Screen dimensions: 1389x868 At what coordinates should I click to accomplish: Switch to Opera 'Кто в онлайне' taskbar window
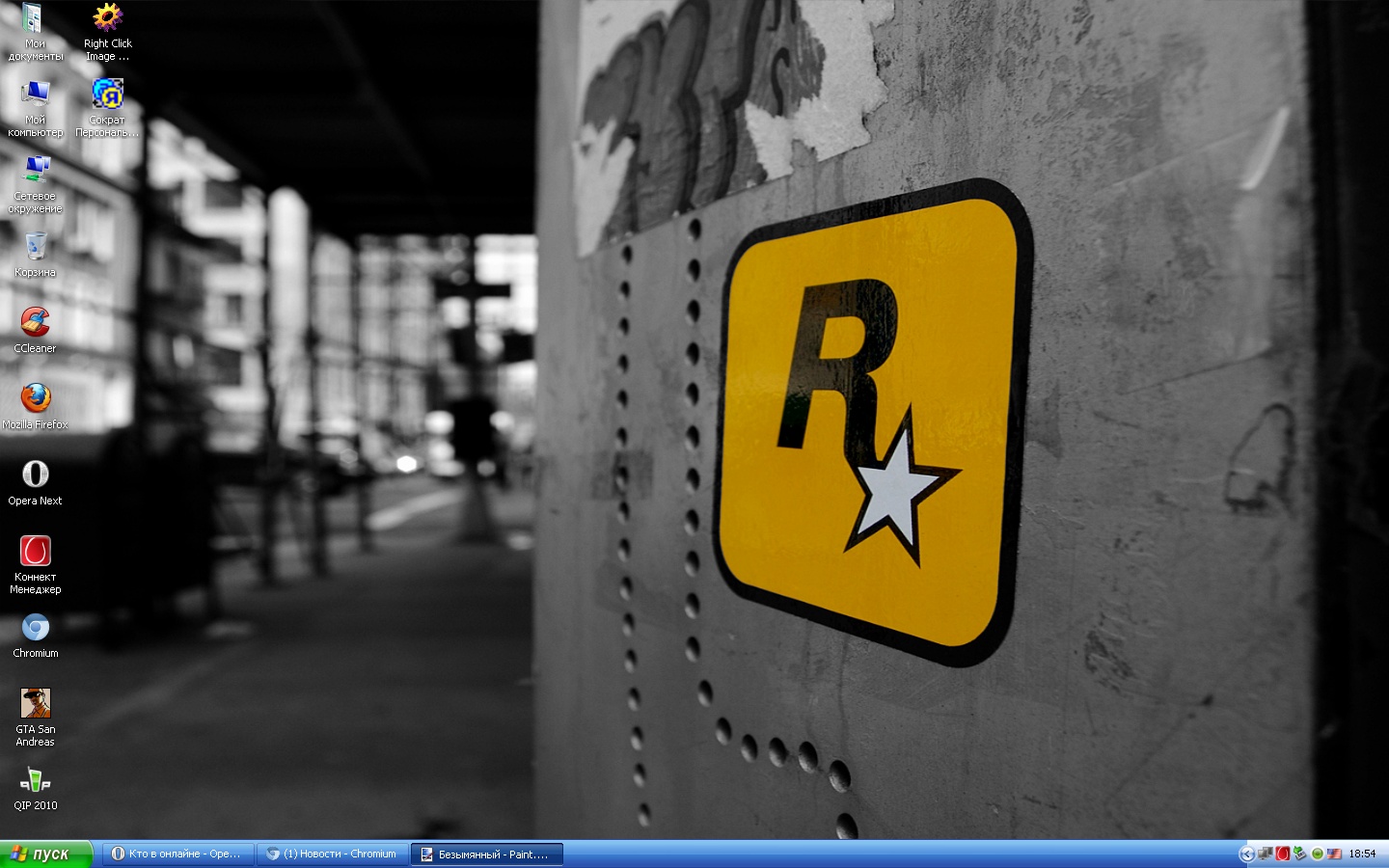[x=177, y=854]
